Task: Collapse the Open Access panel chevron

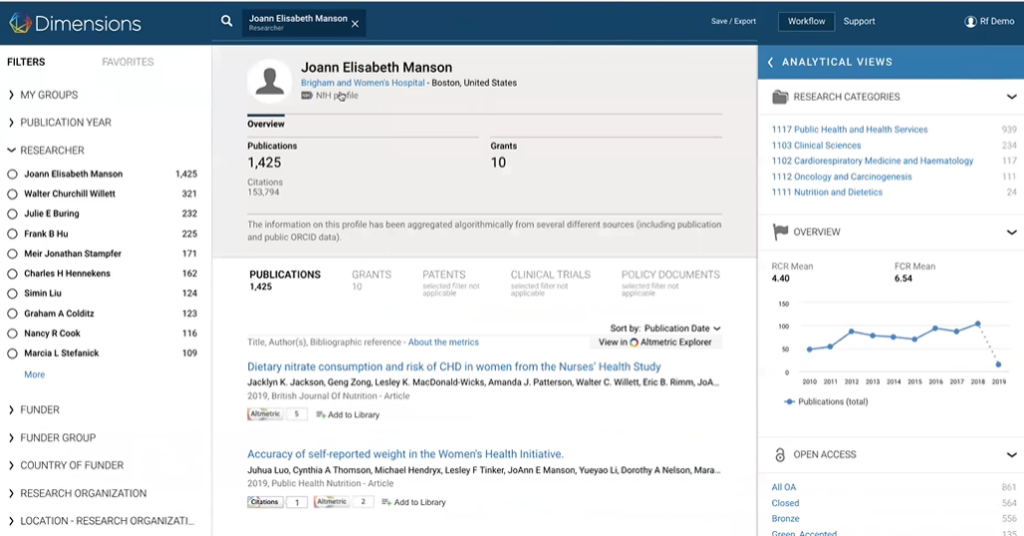Action: pyautogui.click(x=1011, y=455)
